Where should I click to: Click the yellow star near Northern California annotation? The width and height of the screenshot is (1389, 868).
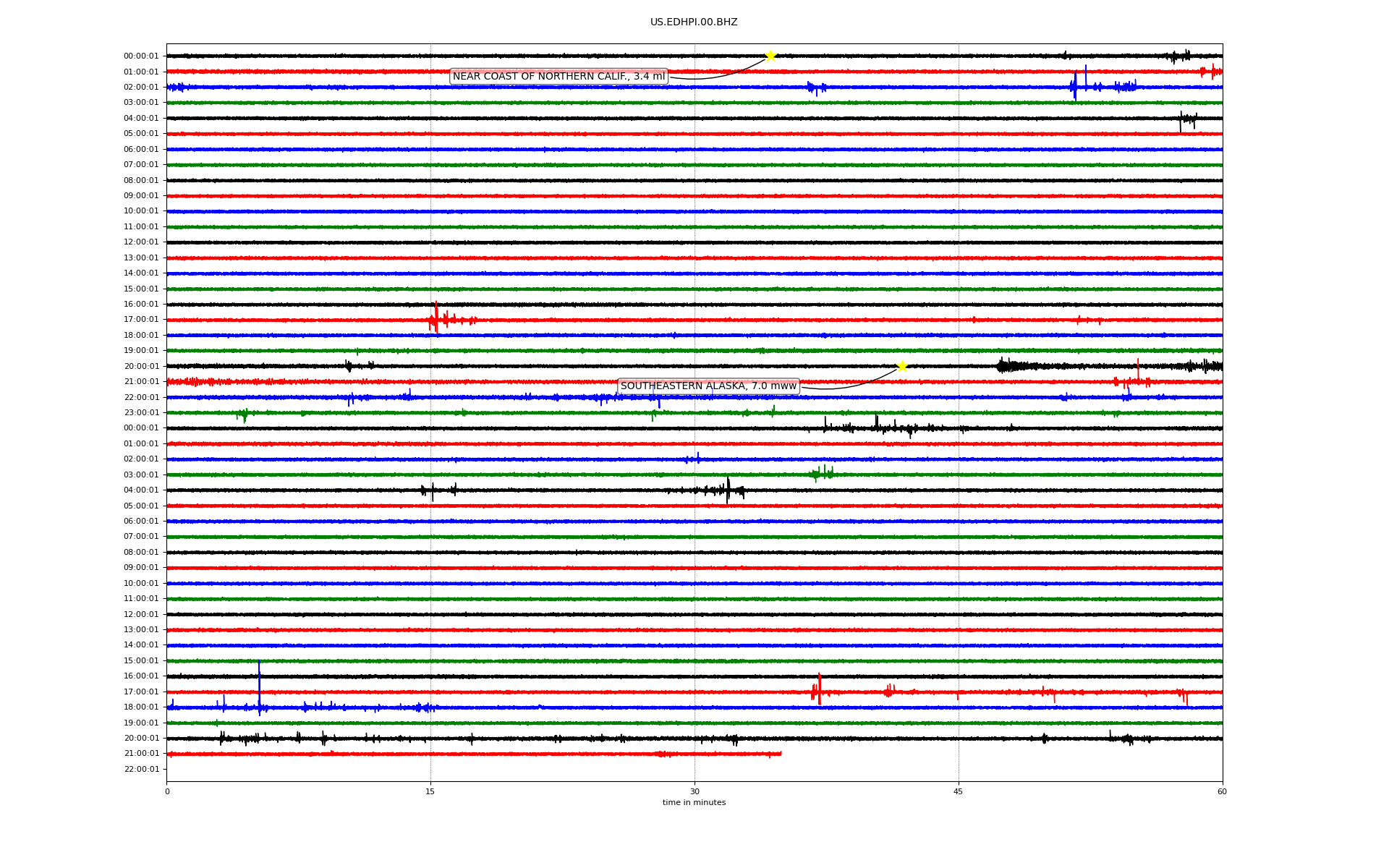(770, 56)
